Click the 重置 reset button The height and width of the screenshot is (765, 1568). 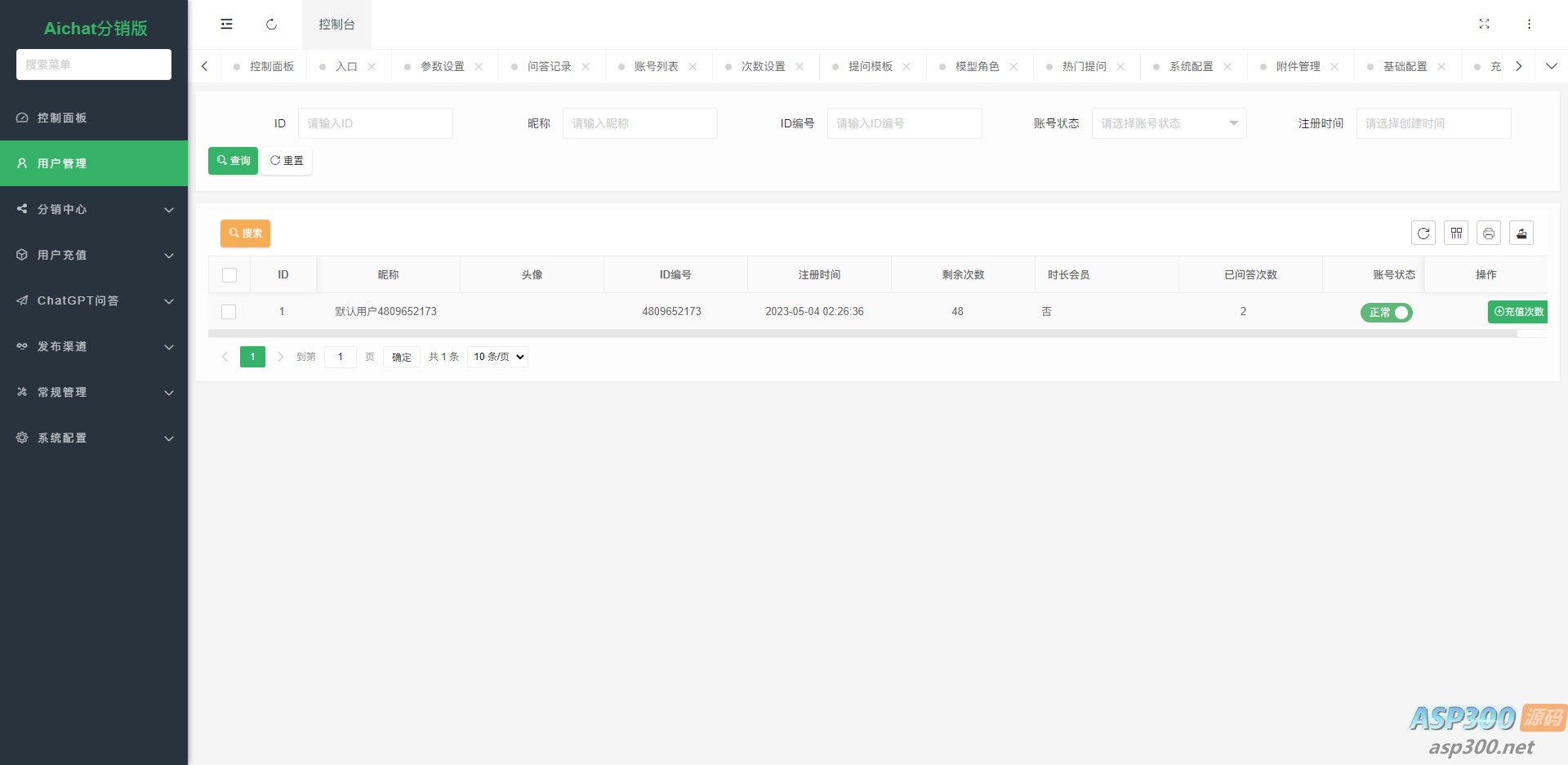tap(287, 161)
